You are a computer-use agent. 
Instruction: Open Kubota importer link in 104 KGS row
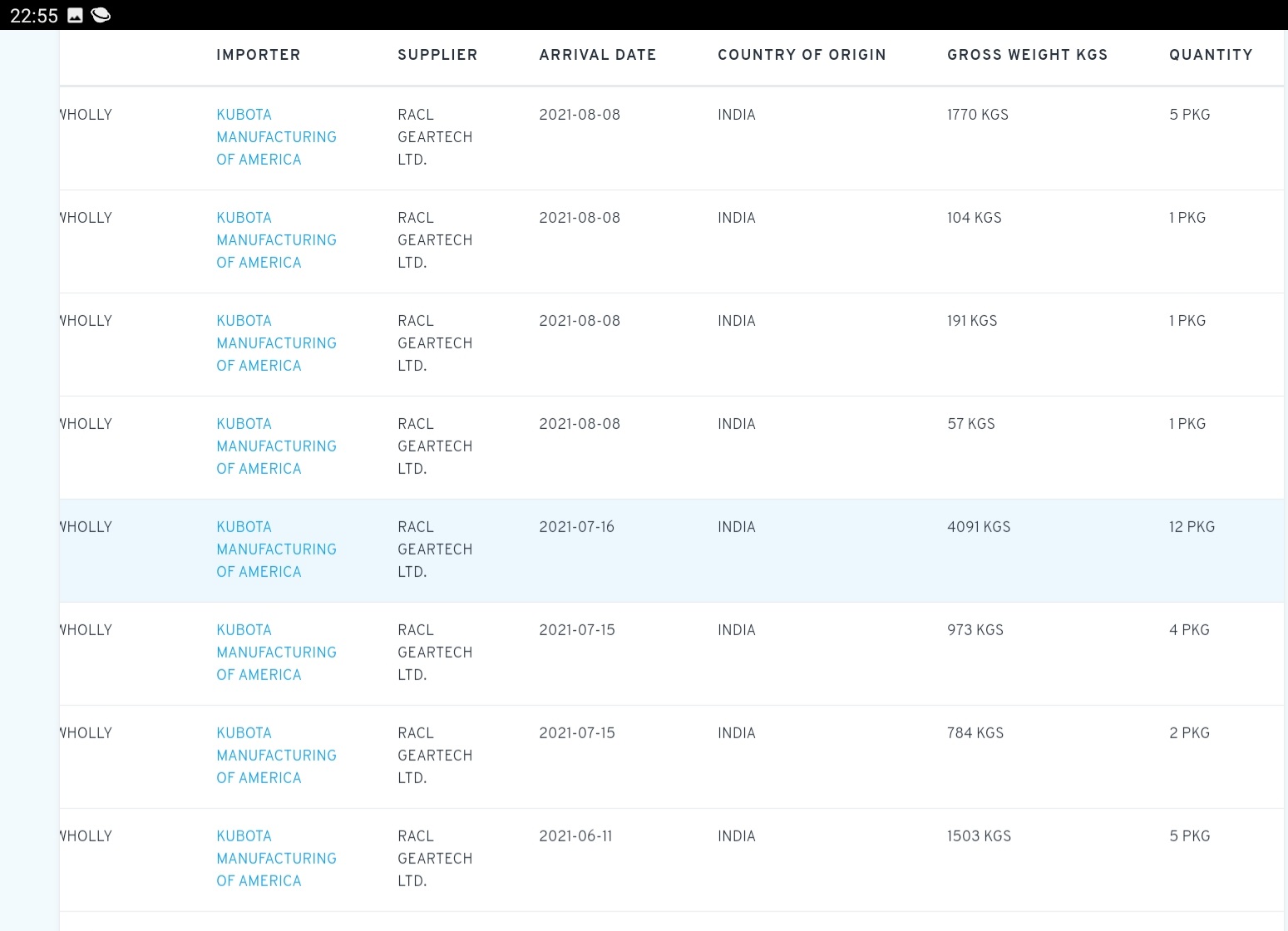point(276,240)
